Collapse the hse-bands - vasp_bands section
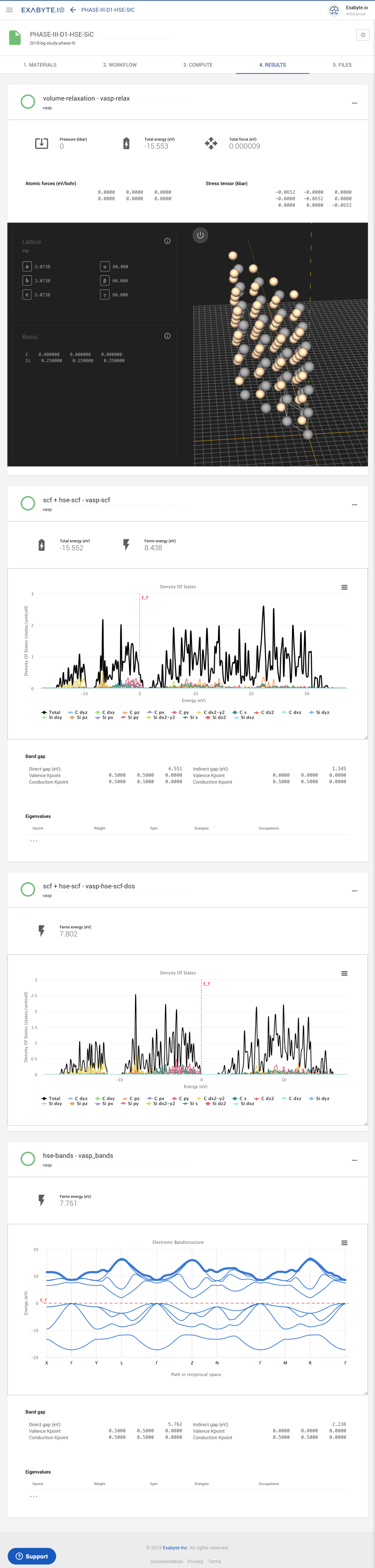 click(354, 1160)
